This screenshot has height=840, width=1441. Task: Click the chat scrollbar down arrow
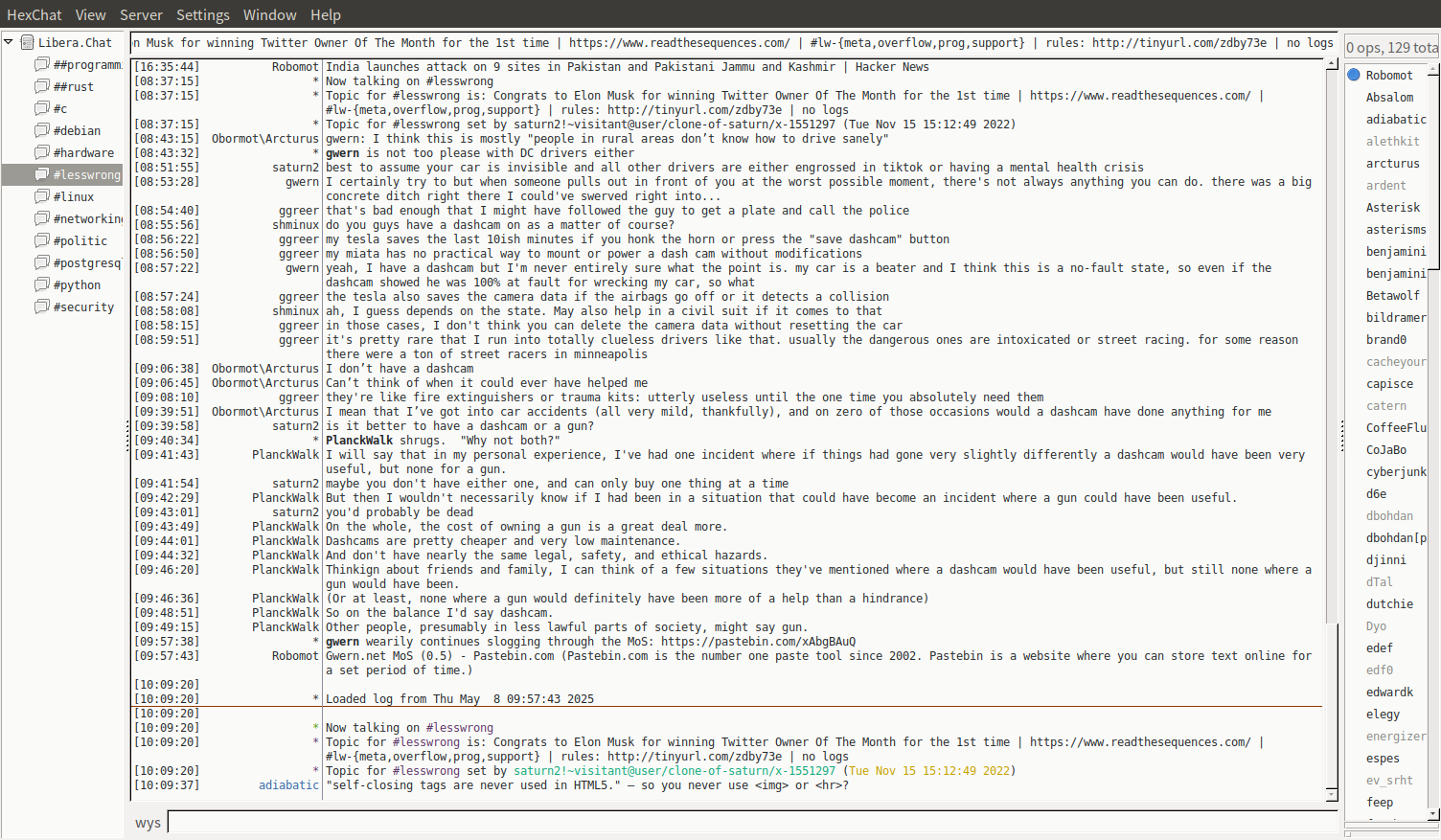coord(1332,795)
